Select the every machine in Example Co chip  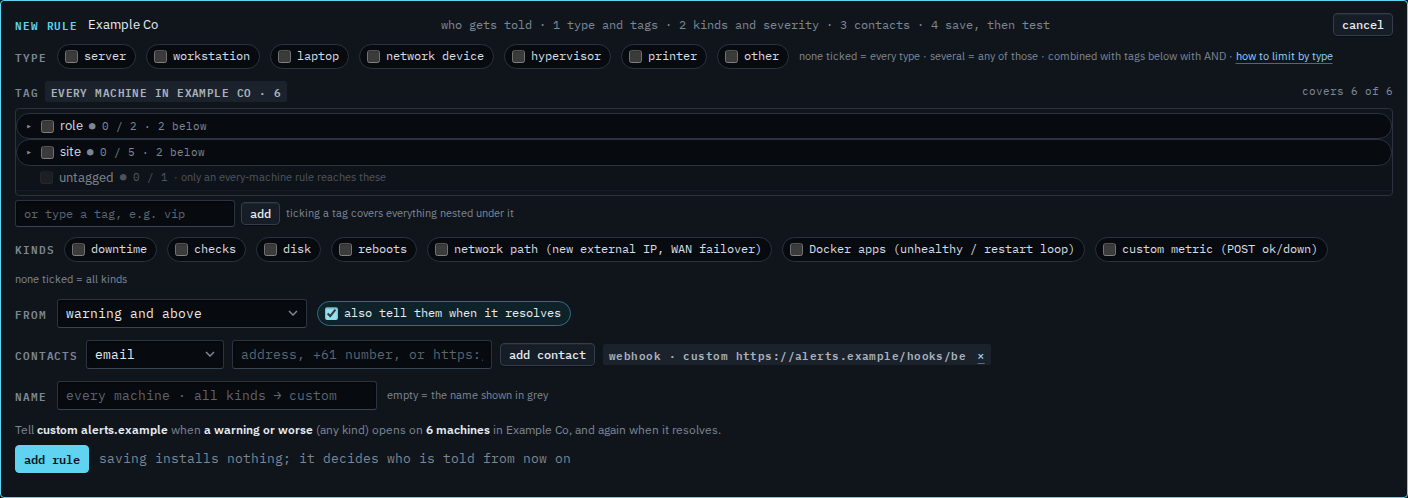(166, 92)
